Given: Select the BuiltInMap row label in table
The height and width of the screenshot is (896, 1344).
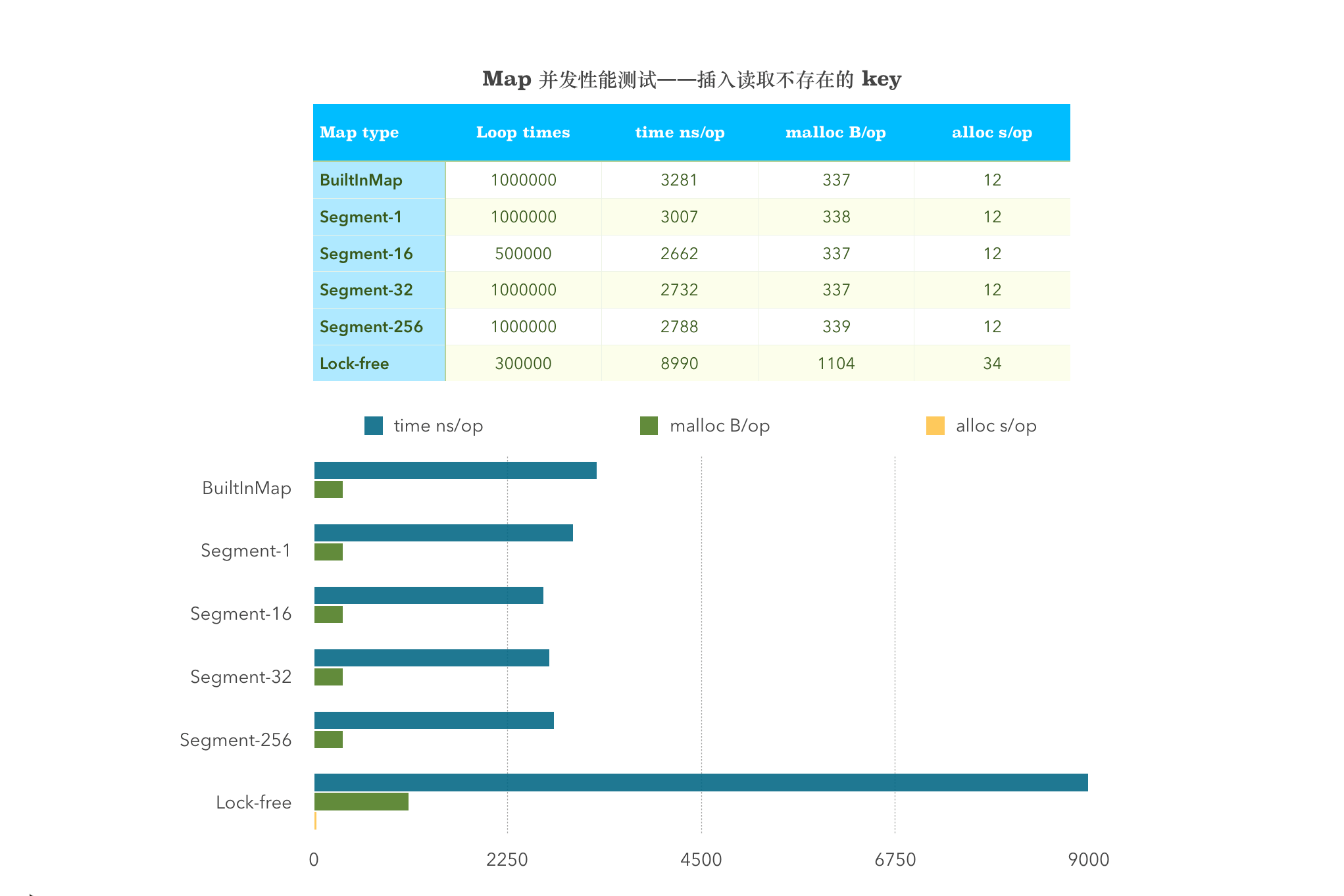Looking at the screenshot, I should [x=361, y=180].
